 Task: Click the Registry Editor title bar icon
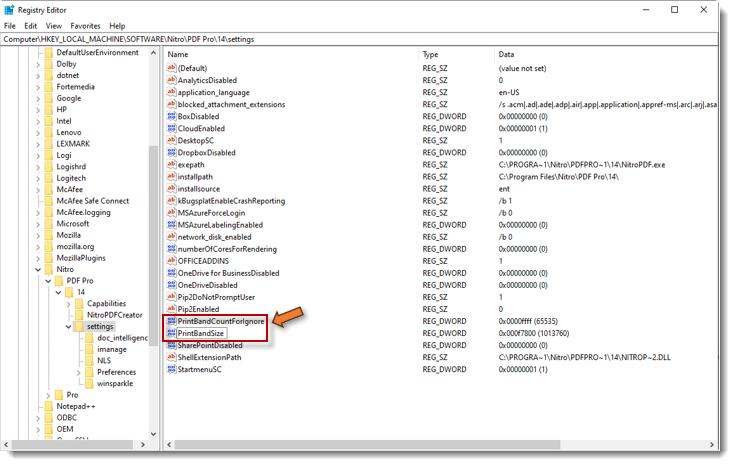click(x=9, y=10)
